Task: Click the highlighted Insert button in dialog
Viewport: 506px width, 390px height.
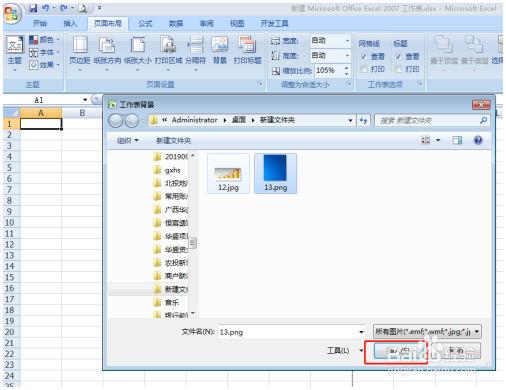Action: tap(396, 351)
